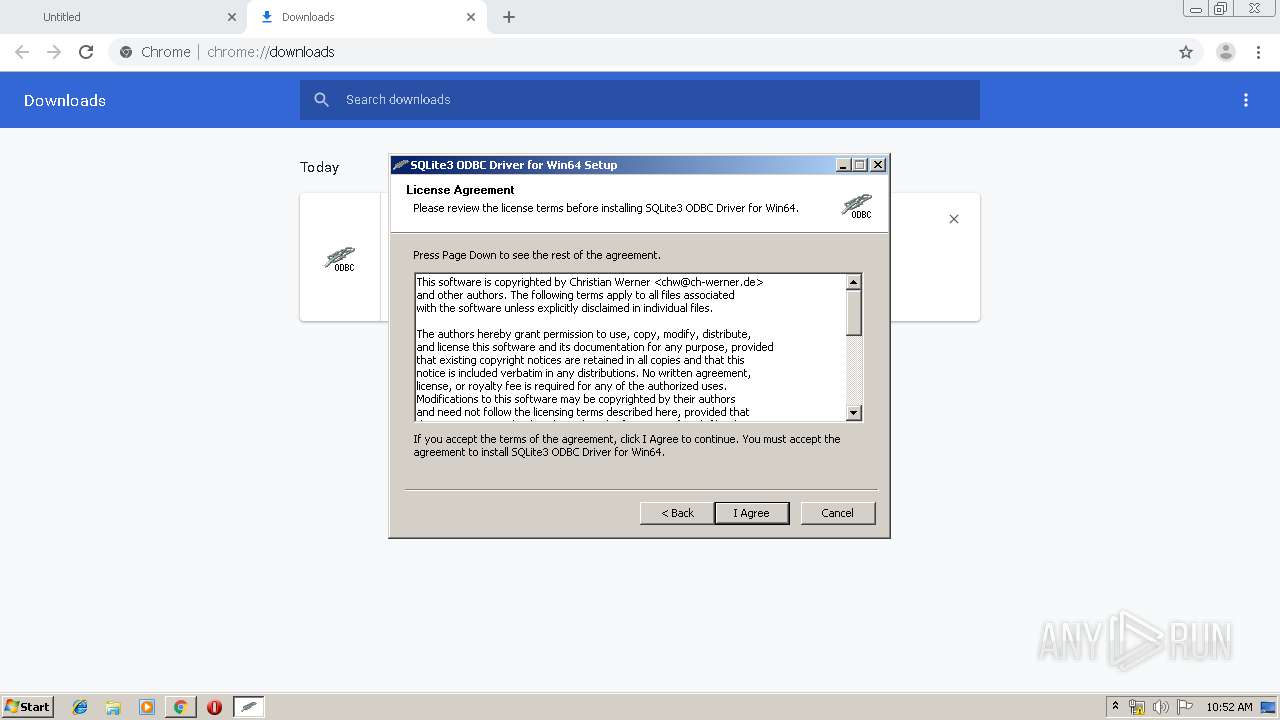The height and width of the screenshot is (720, 1280).
Task: Open Downloads page more actions menu
Action: point(1246,100)
